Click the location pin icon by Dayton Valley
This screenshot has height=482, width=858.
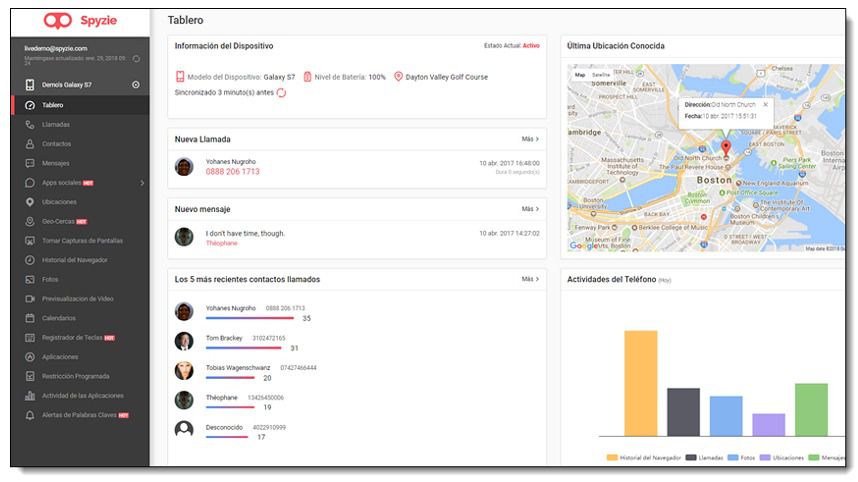398,77
